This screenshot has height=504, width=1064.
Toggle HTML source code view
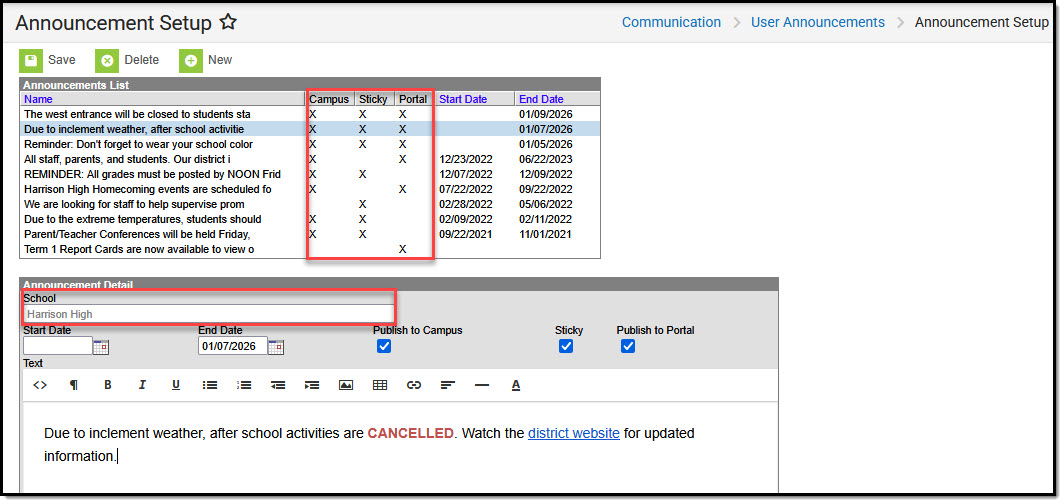point(40,385)
